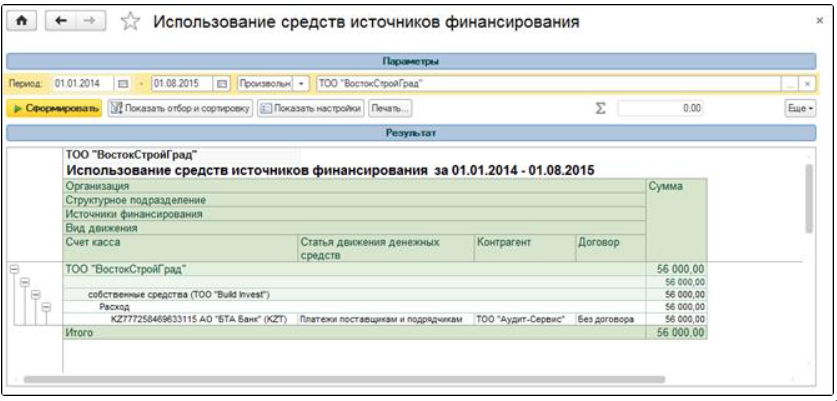Select the Контрагент header cell
The image size is (837, 401).
coord(525,248)
